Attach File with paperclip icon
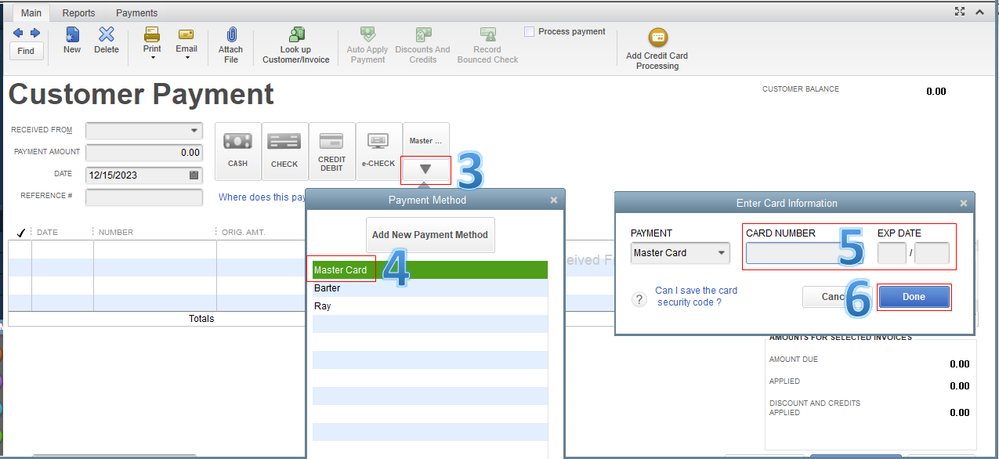The height and width of the screenshot is (459, 999). pyautogui.click(x=231, y=45)
